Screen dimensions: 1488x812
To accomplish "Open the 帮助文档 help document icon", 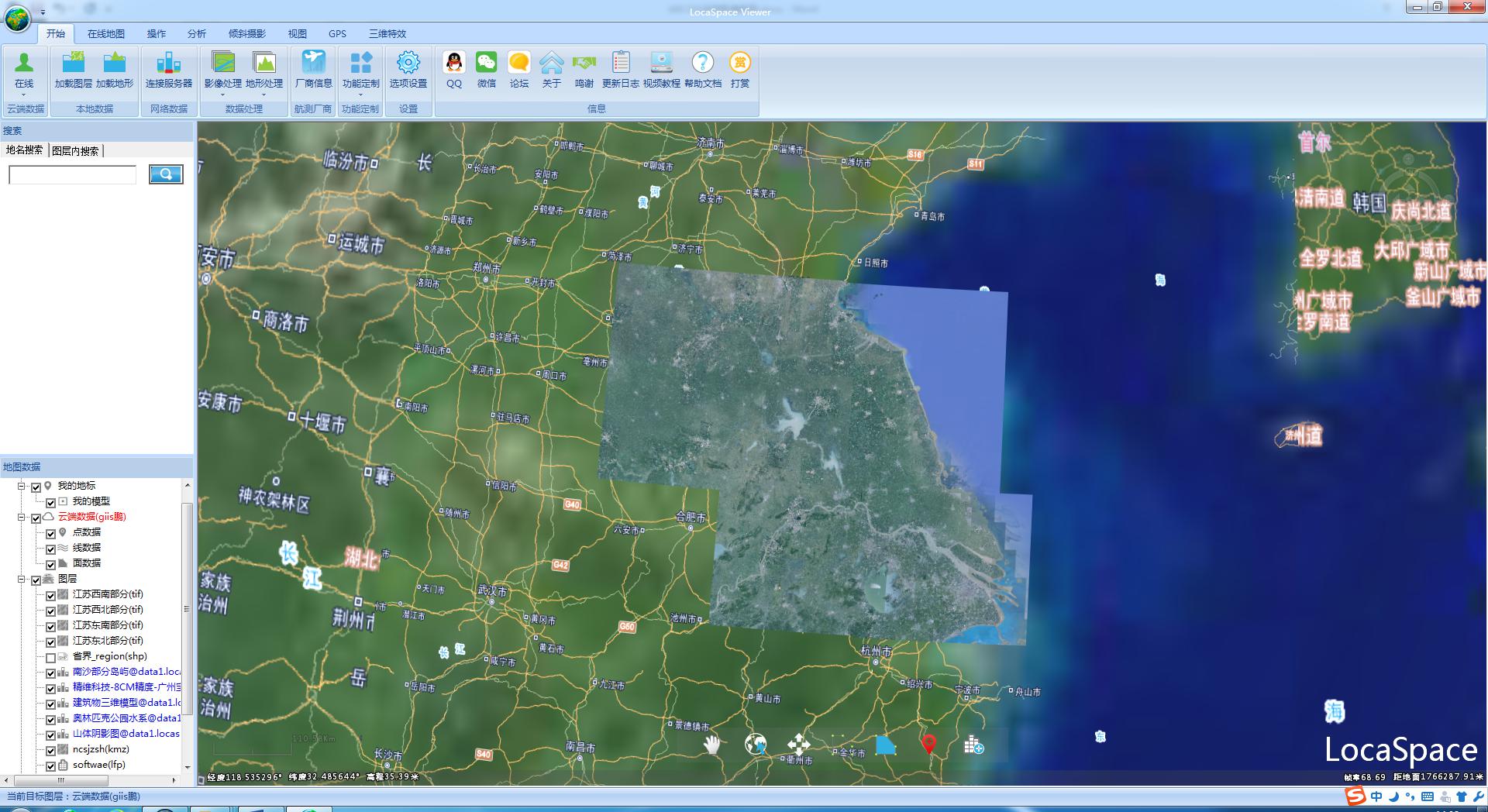I will (703, 63).
